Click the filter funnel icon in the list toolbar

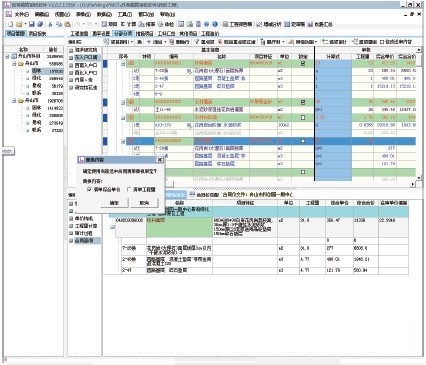click(x=197, y=42)
